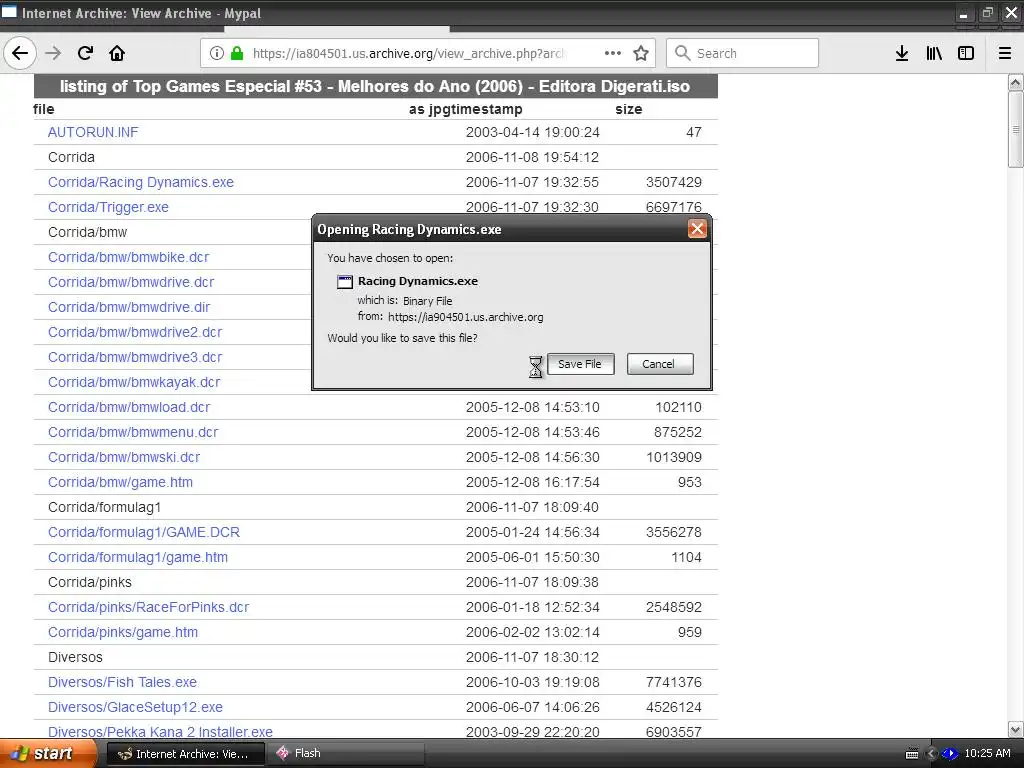The width and height of the screenshot is (1024, 768).
Task: Open Corrida/formulag1/game.htm link
Action: (x=138, y=557)
